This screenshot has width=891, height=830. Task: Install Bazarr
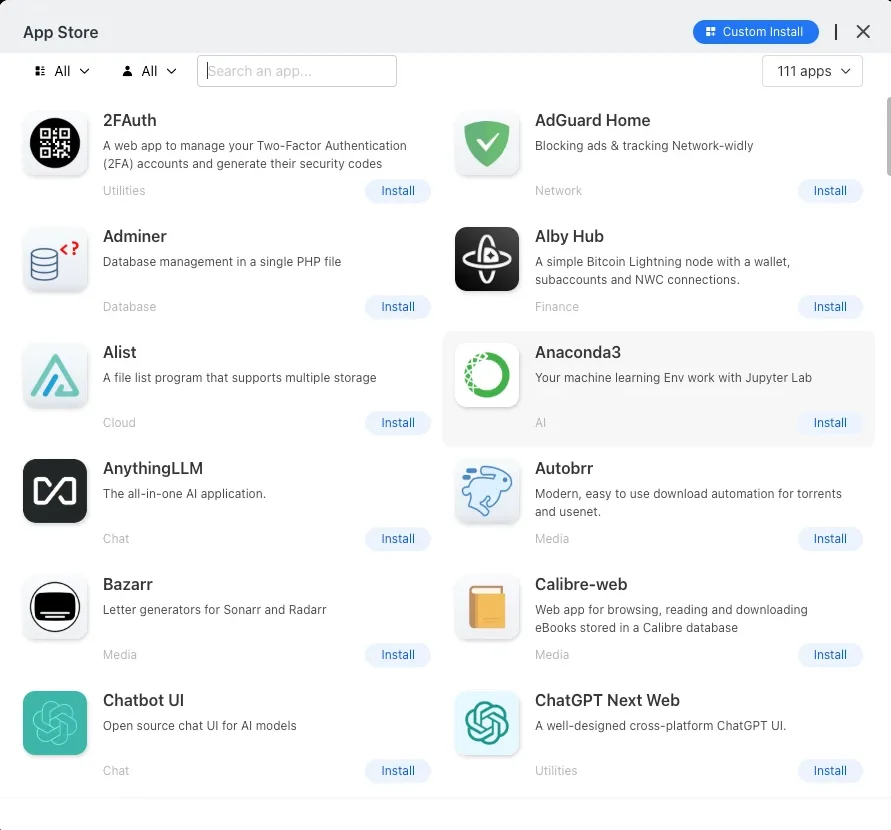398,654
